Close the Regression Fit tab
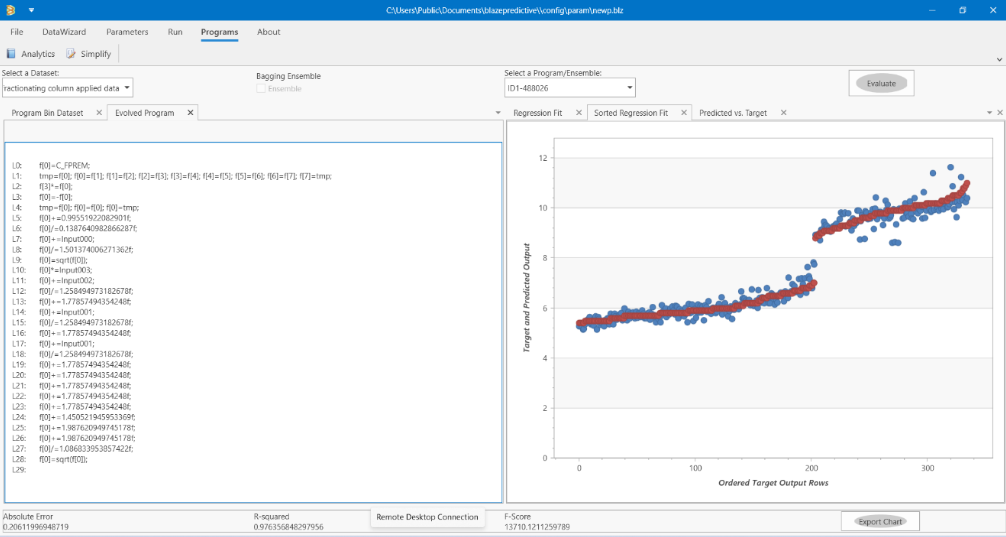The height and width of the screenshot is (537, 1006). (579, 112)
